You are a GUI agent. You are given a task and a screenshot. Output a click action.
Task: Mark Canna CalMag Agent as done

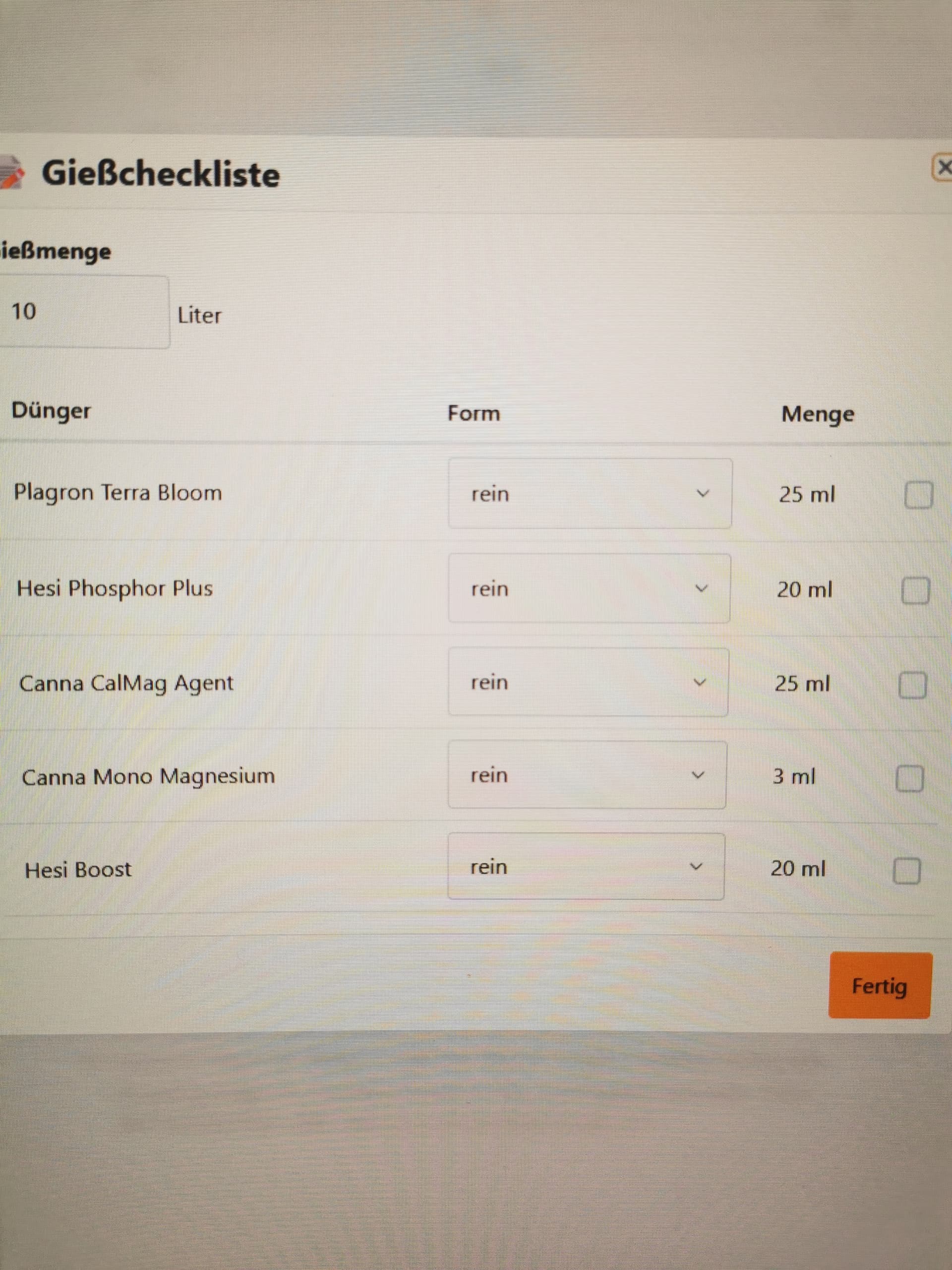[912, 685]
